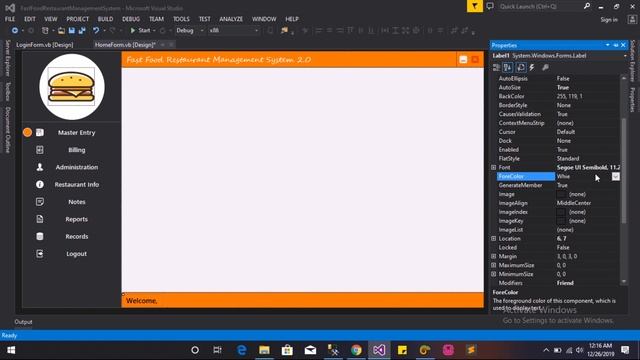
Task: Click the Restaurant Info button label
Action: (77, 184)
